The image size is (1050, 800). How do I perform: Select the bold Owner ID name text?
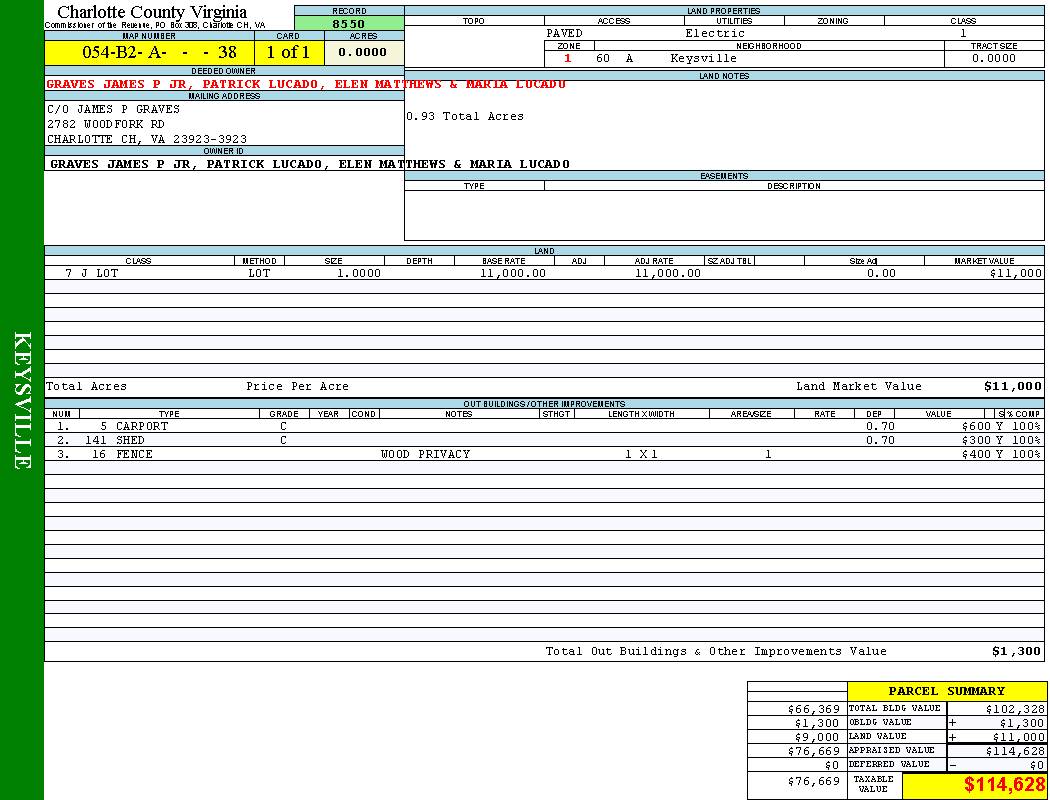click(x=309, y=164)
